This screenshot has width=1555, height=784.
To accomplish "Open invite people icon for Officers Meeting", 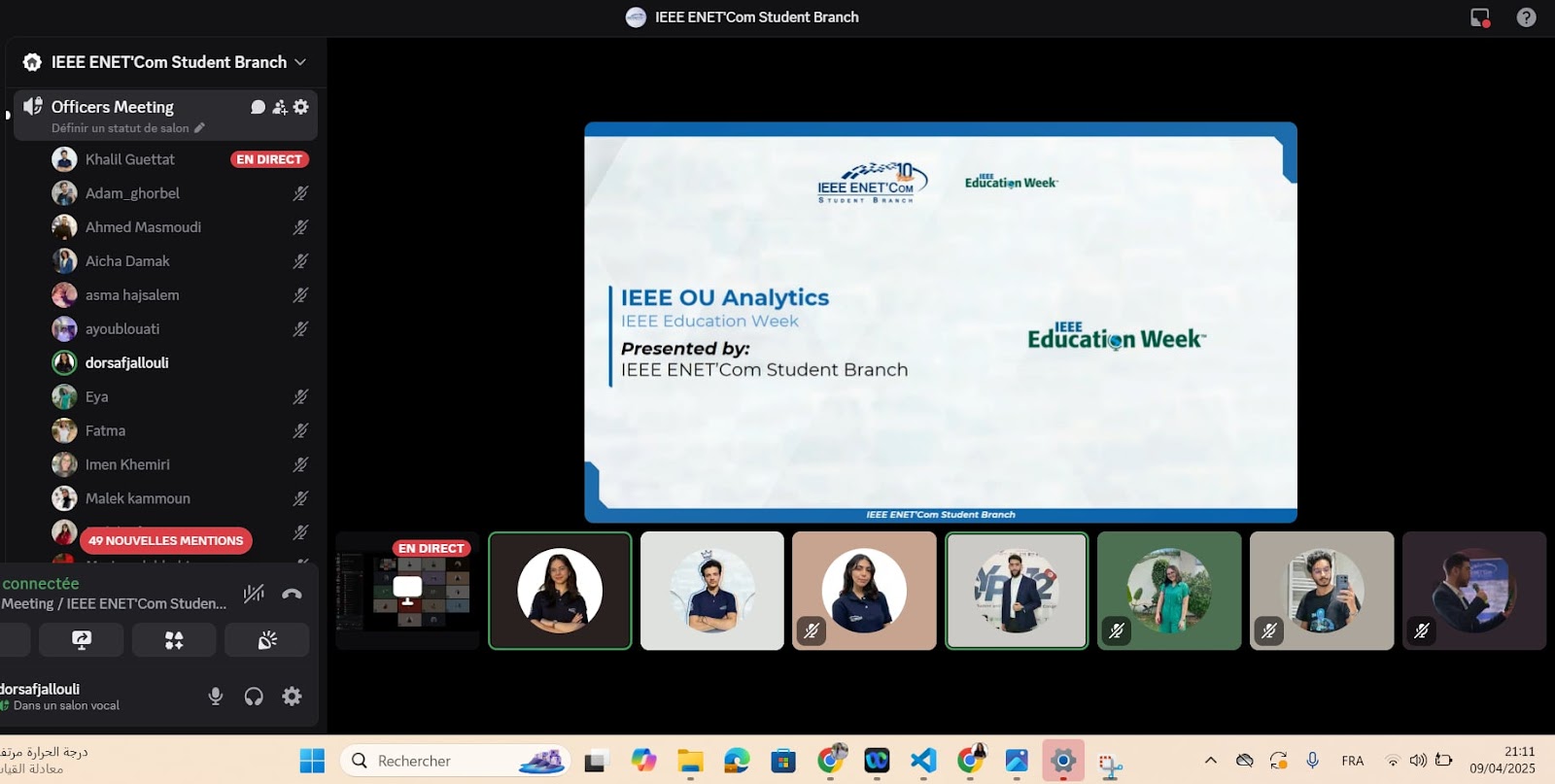I will pos(280,107).
